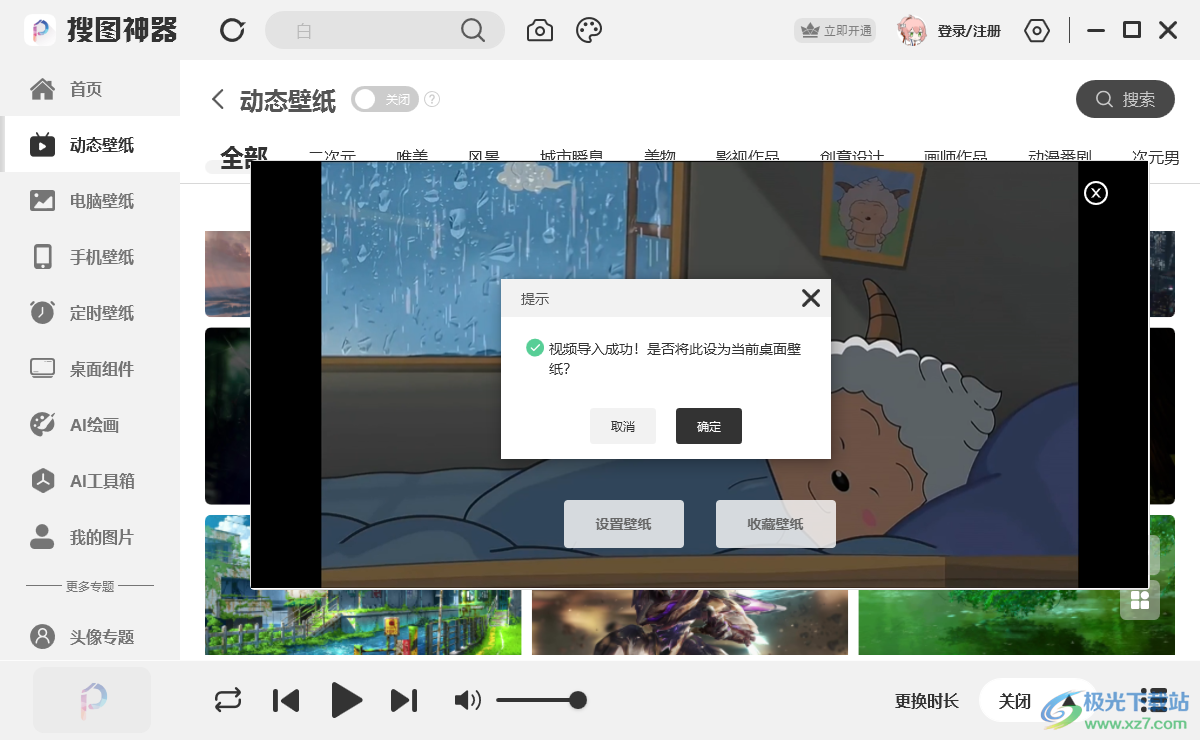Click 取消 in the 提示 dialog
This screenshot has height=740, width=1200.
point(623,426)
